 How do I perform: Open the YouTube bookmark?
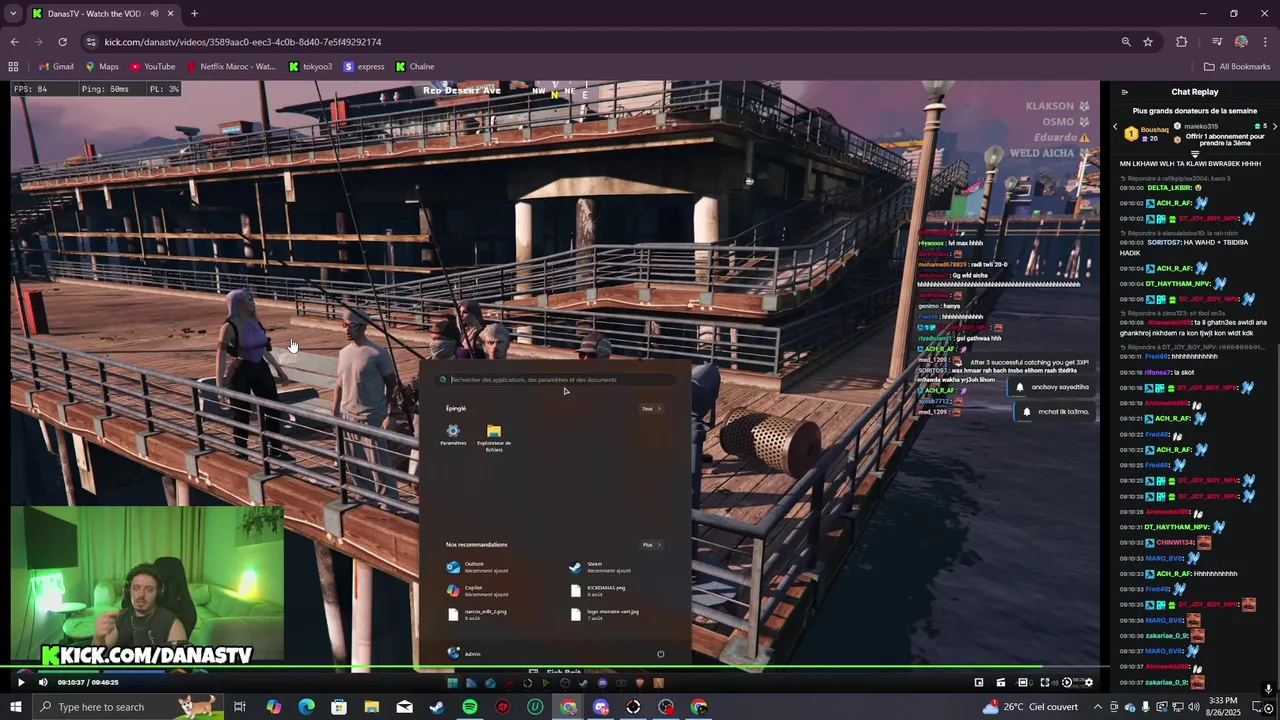[x=152, y=67]
